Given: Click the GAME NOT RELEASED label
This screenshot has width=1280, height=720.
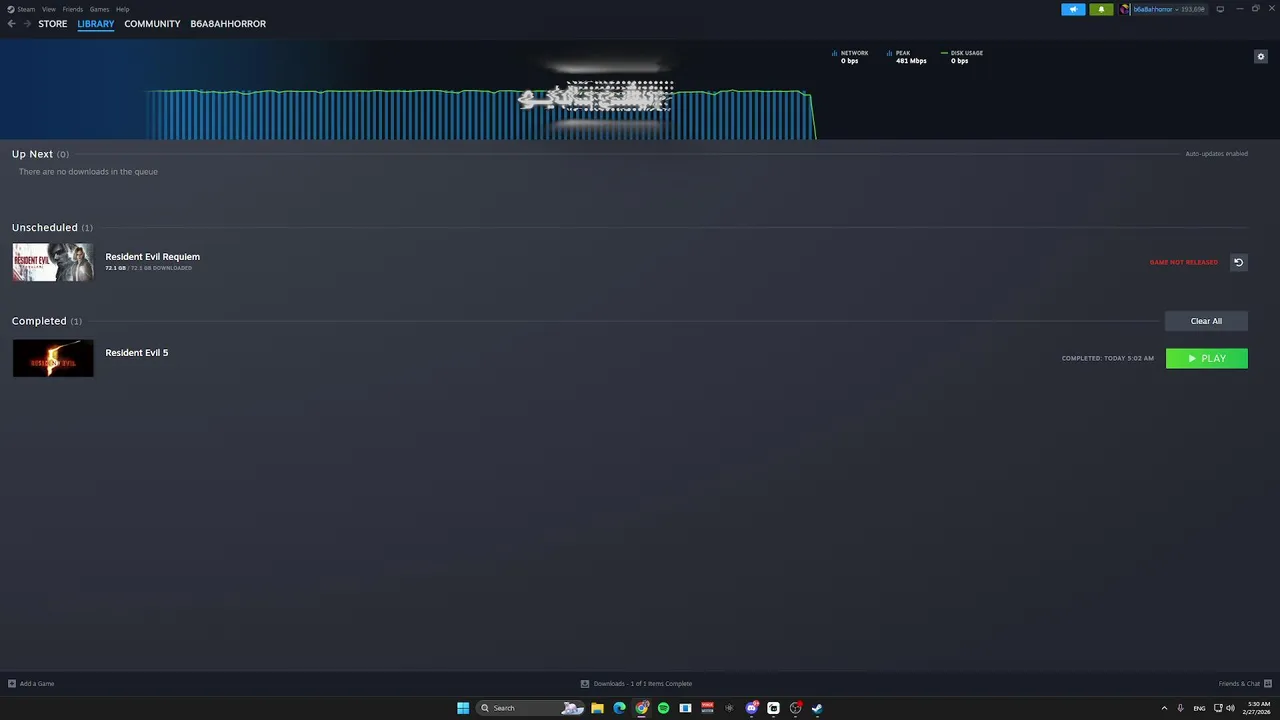Looking at the screenshot, I should pyautogui.click(x=1184, y=262).
